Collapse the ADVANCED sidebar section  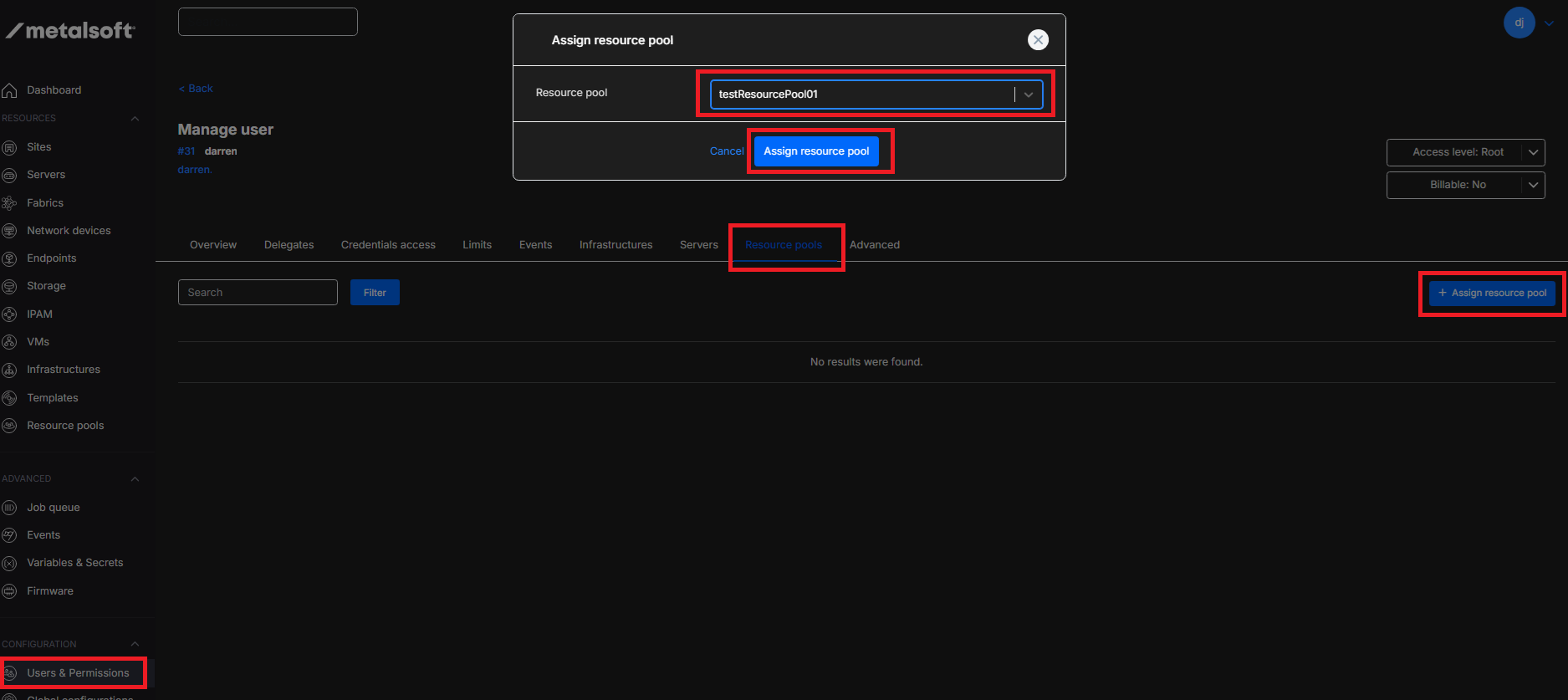point(135,479)
